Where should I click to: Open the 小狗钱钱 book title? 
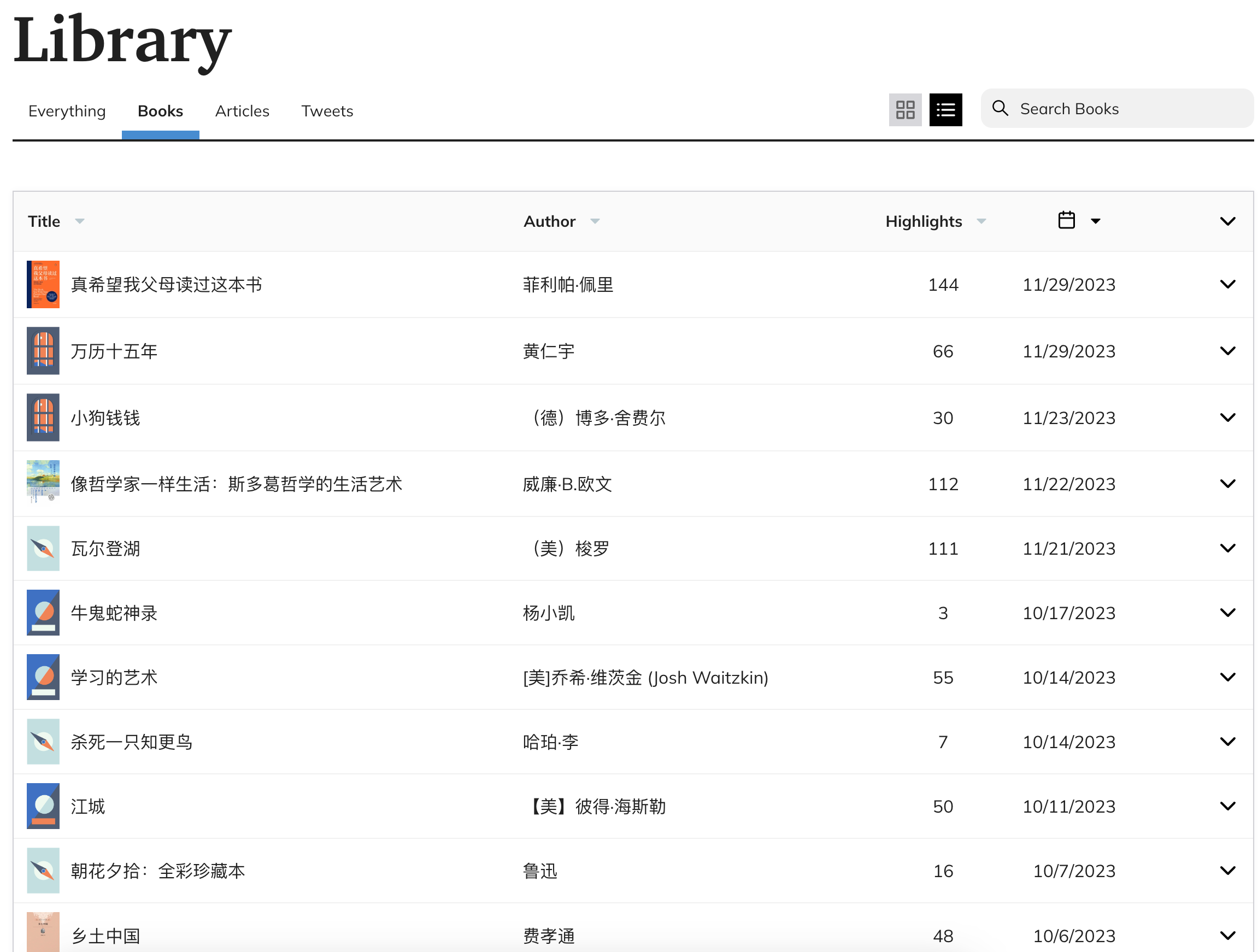tap(105, 418)
